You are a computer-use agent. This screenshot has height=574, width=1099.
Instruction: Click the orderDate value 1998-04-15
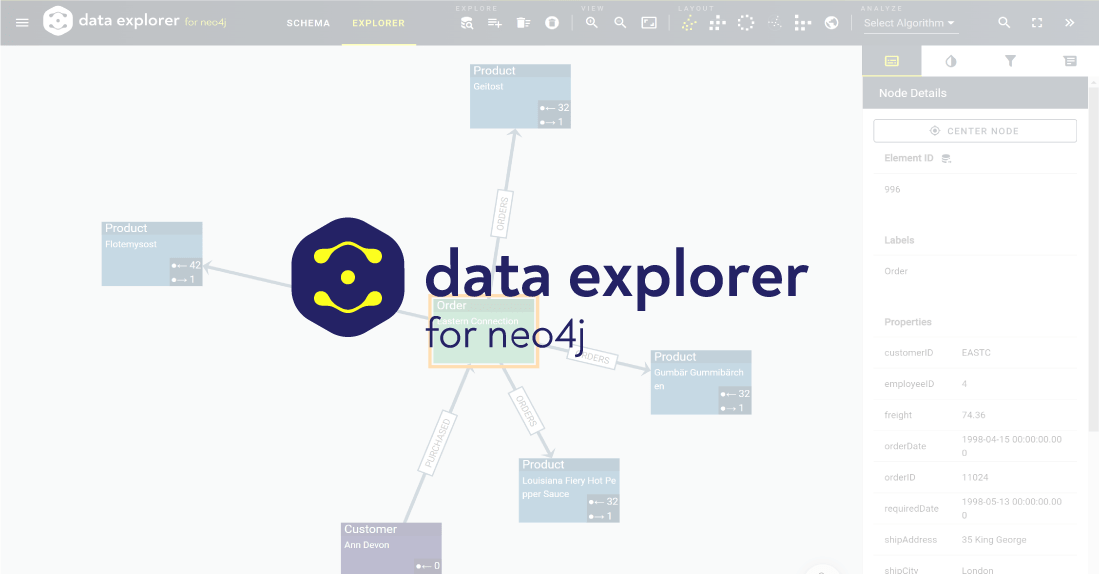click(x=1011, y=446)
